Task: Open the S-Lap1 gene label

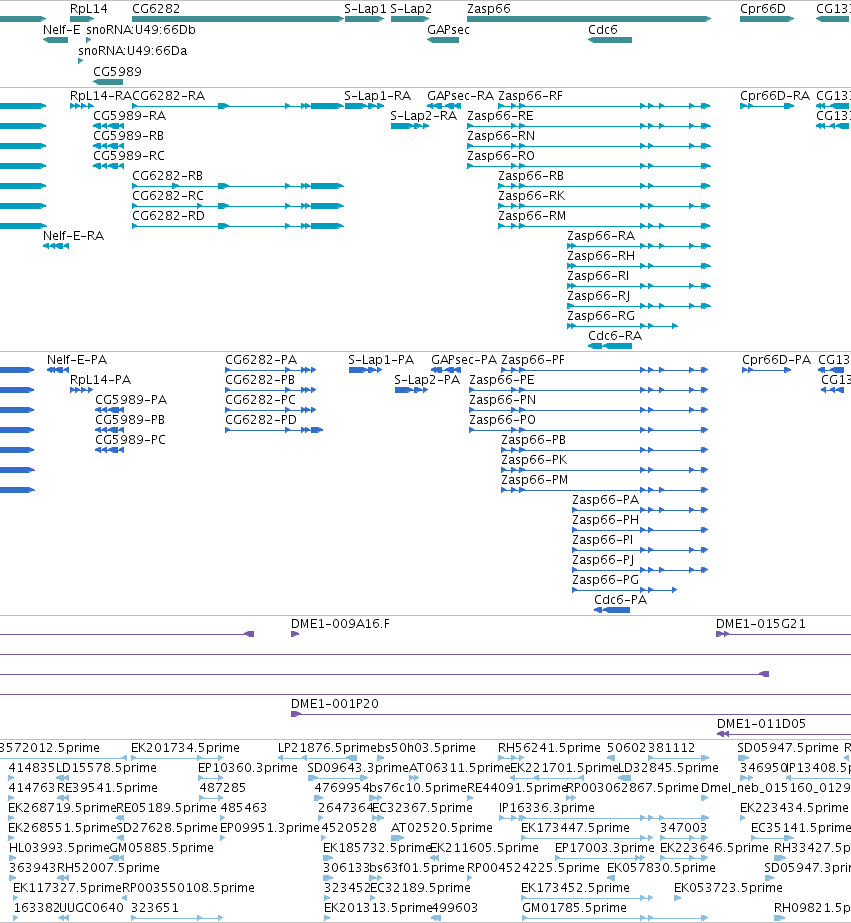Action: point(365,9)
